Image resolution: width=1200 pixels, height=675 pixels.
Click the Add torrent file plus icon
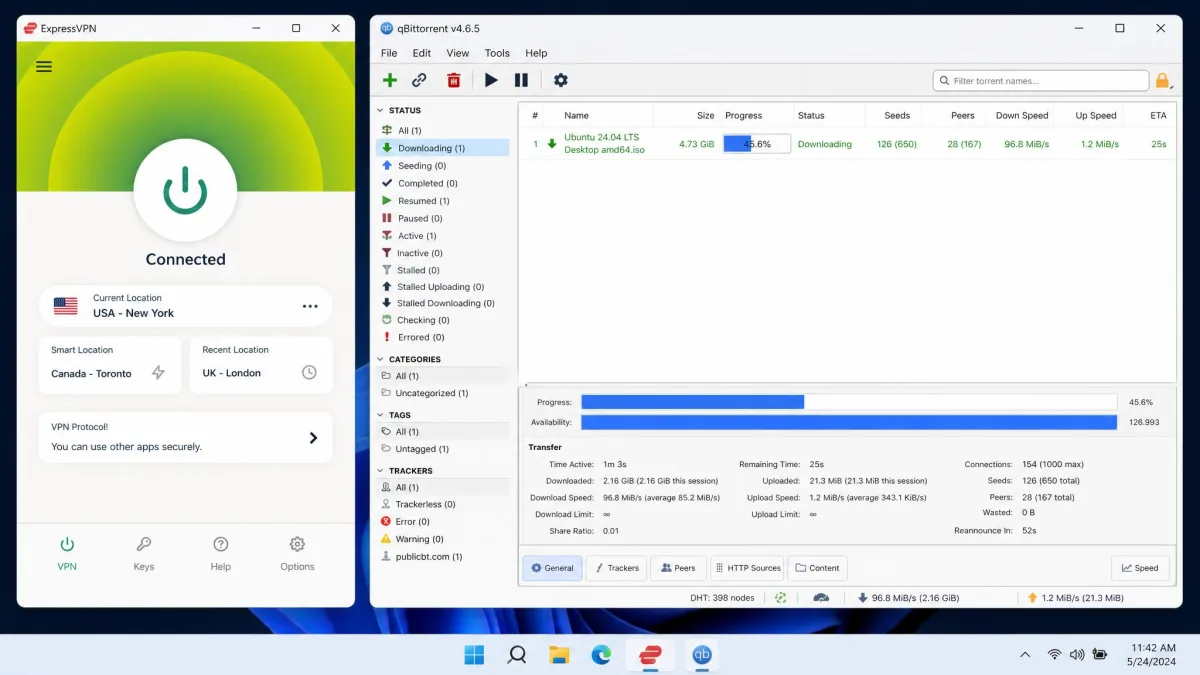tap(390, 80)
